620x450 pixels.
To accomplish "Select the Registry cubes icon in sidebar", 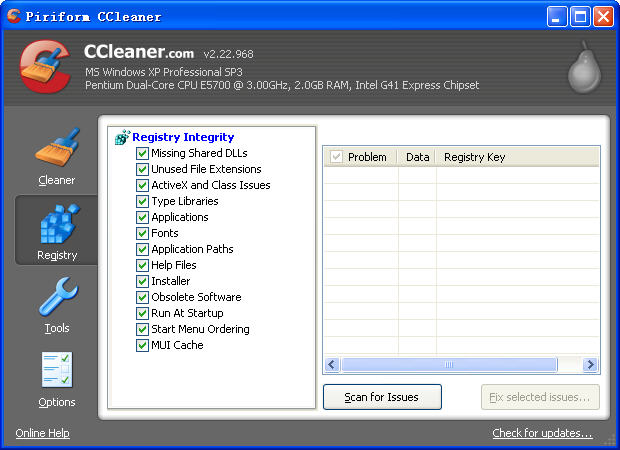I will [x=57, y=224].
